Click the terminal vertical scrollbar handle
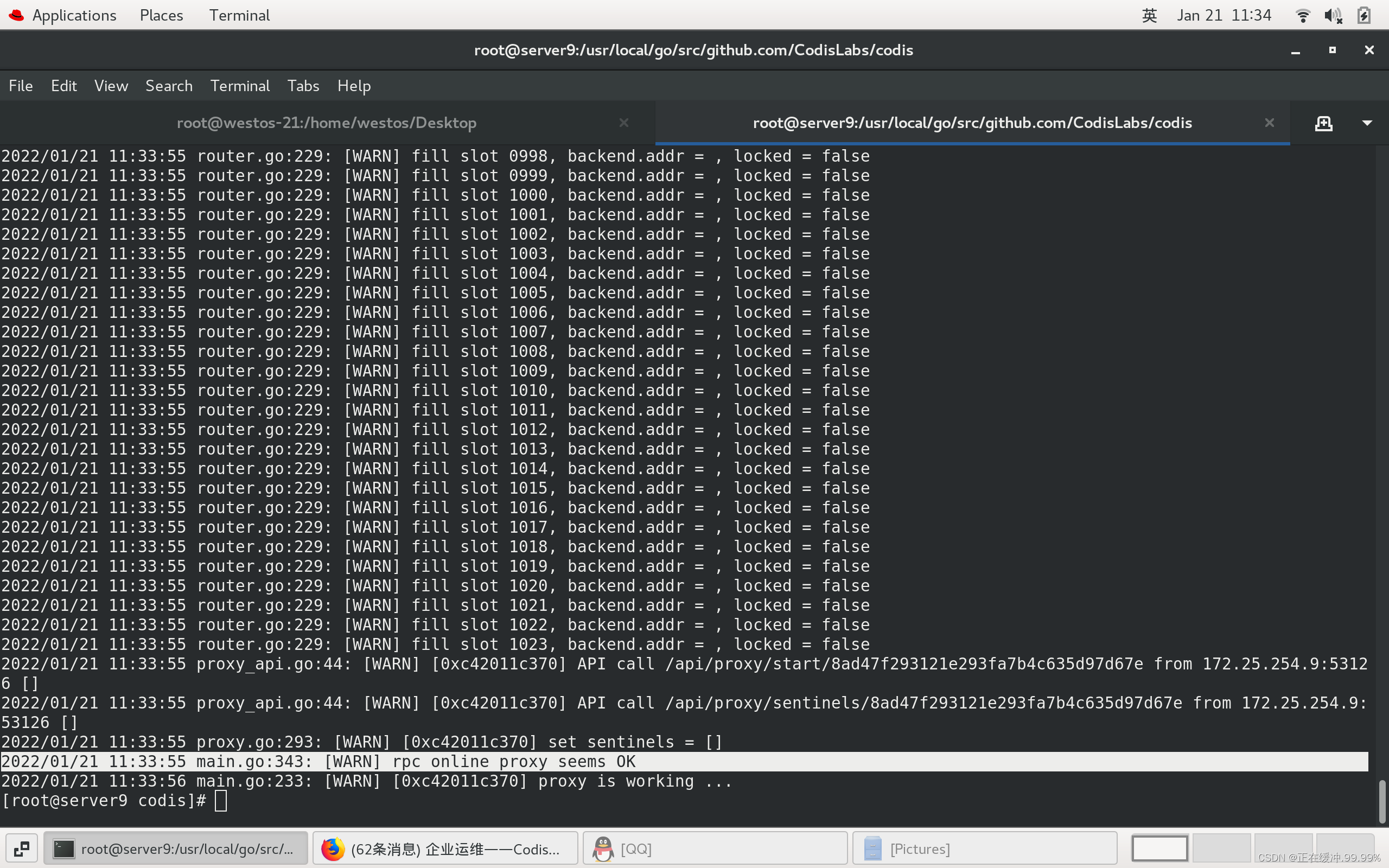Viewport: 1389px width, 868px height. (1381, 801)
